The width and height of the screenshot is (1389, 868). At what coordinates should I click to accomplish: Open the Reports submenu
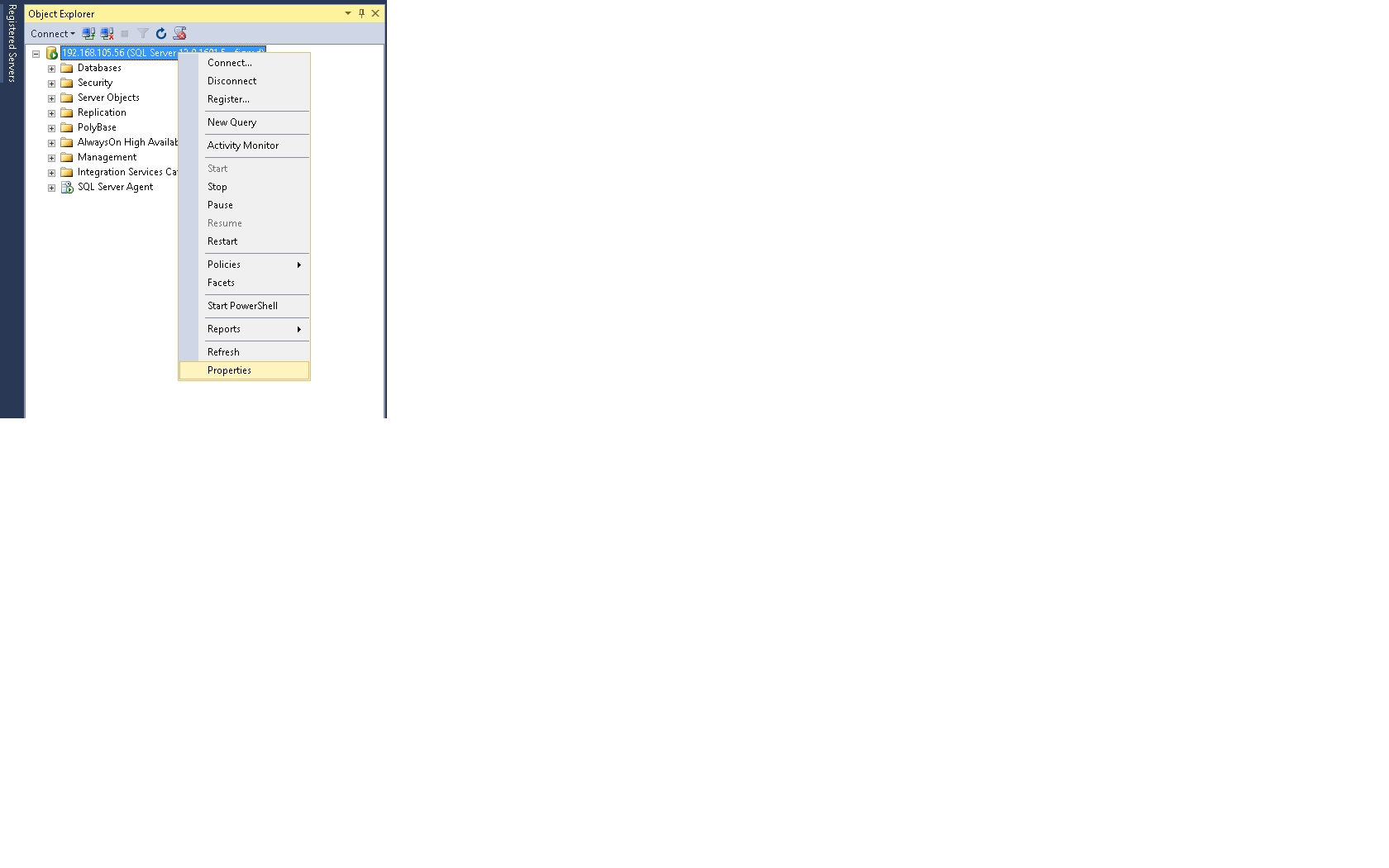(x=224, y=329)
